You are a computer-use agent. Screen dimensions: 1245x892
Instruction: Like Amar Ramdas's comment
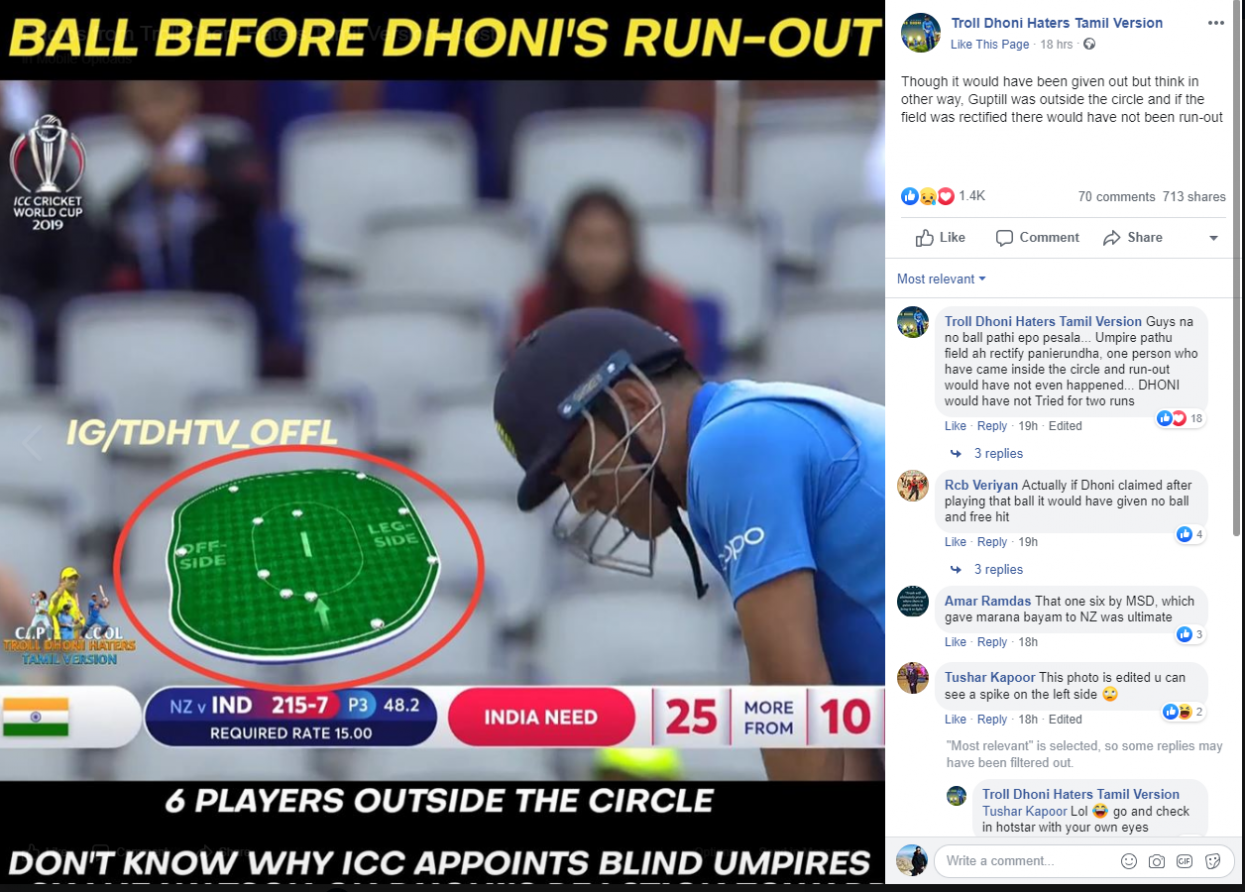tap(955, 642)
